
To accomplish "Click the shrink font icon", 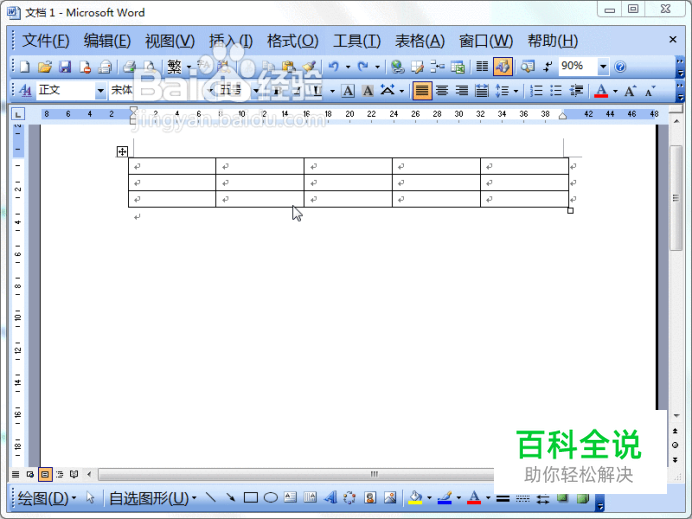I will [650, 91].
